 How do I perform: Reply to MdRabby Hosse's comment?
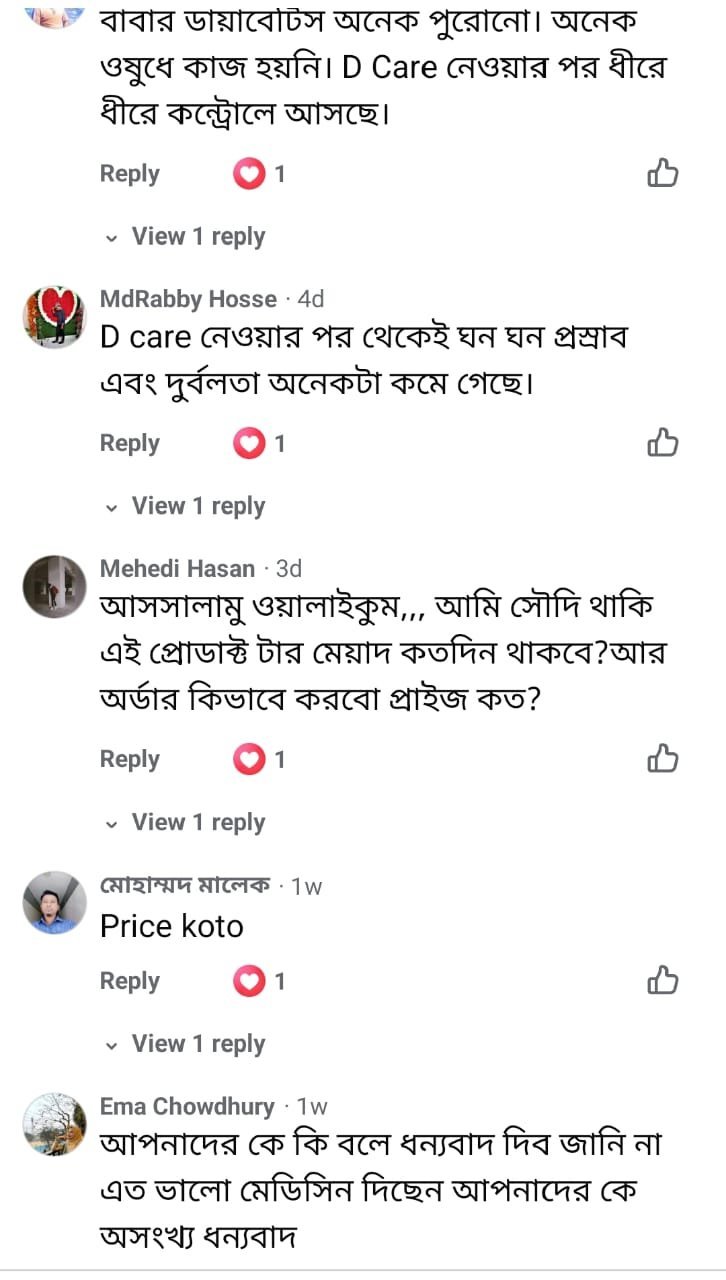[x=130, y=443]
